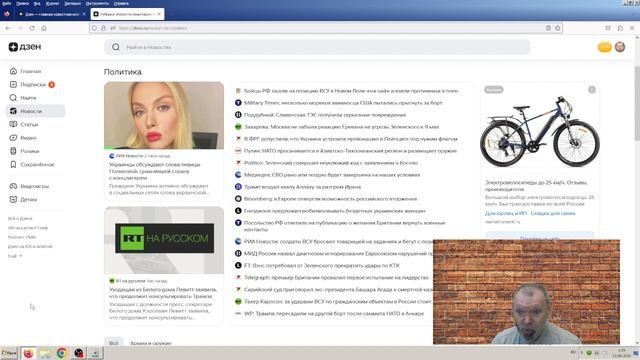This screenshot has width=640, height=360.
Task: Select the Всё category tab
Action: coord(114,343)
